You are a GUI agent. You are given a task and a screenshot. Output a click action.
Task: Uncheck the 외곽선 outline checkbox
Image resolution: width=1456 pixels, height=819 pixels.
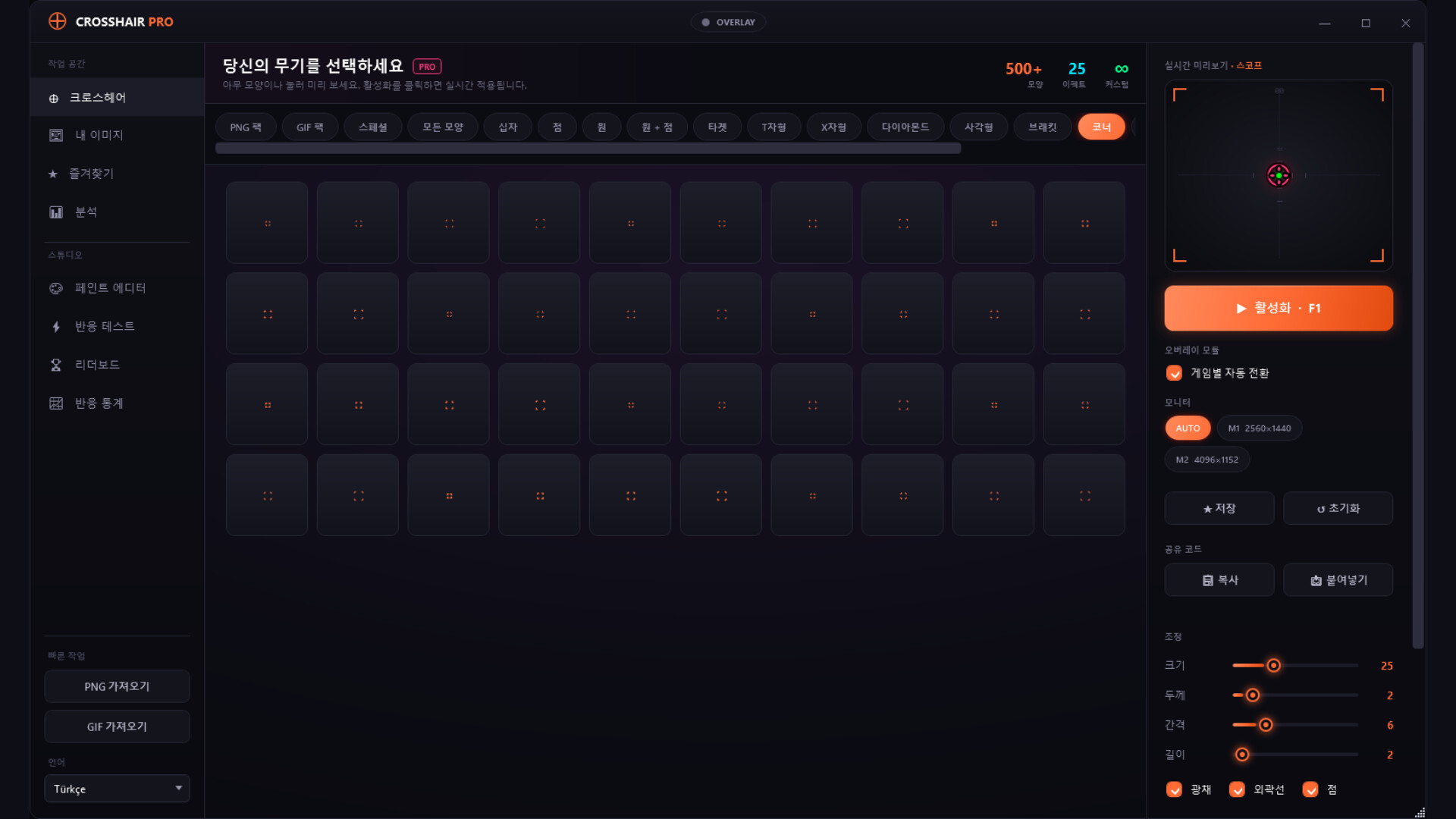tap(1237, 789)
